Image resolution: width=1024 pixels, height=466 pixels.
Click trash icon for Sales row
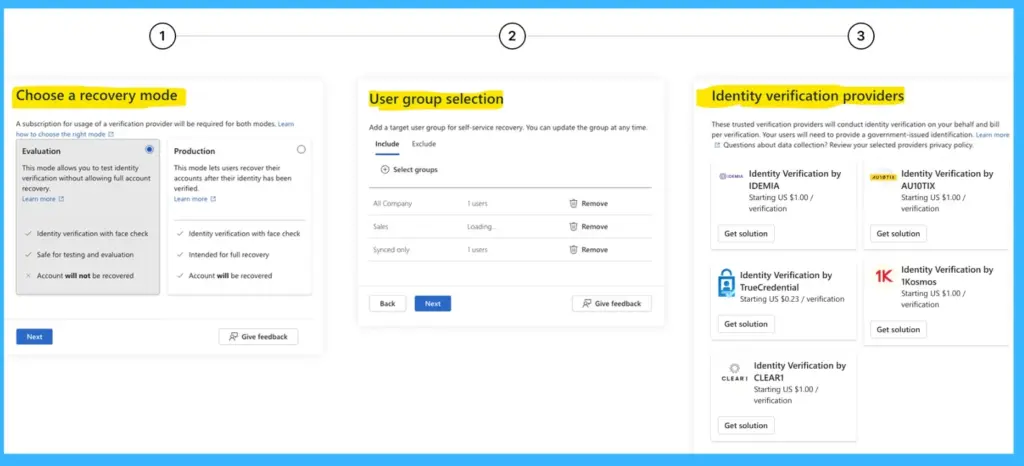573,226
